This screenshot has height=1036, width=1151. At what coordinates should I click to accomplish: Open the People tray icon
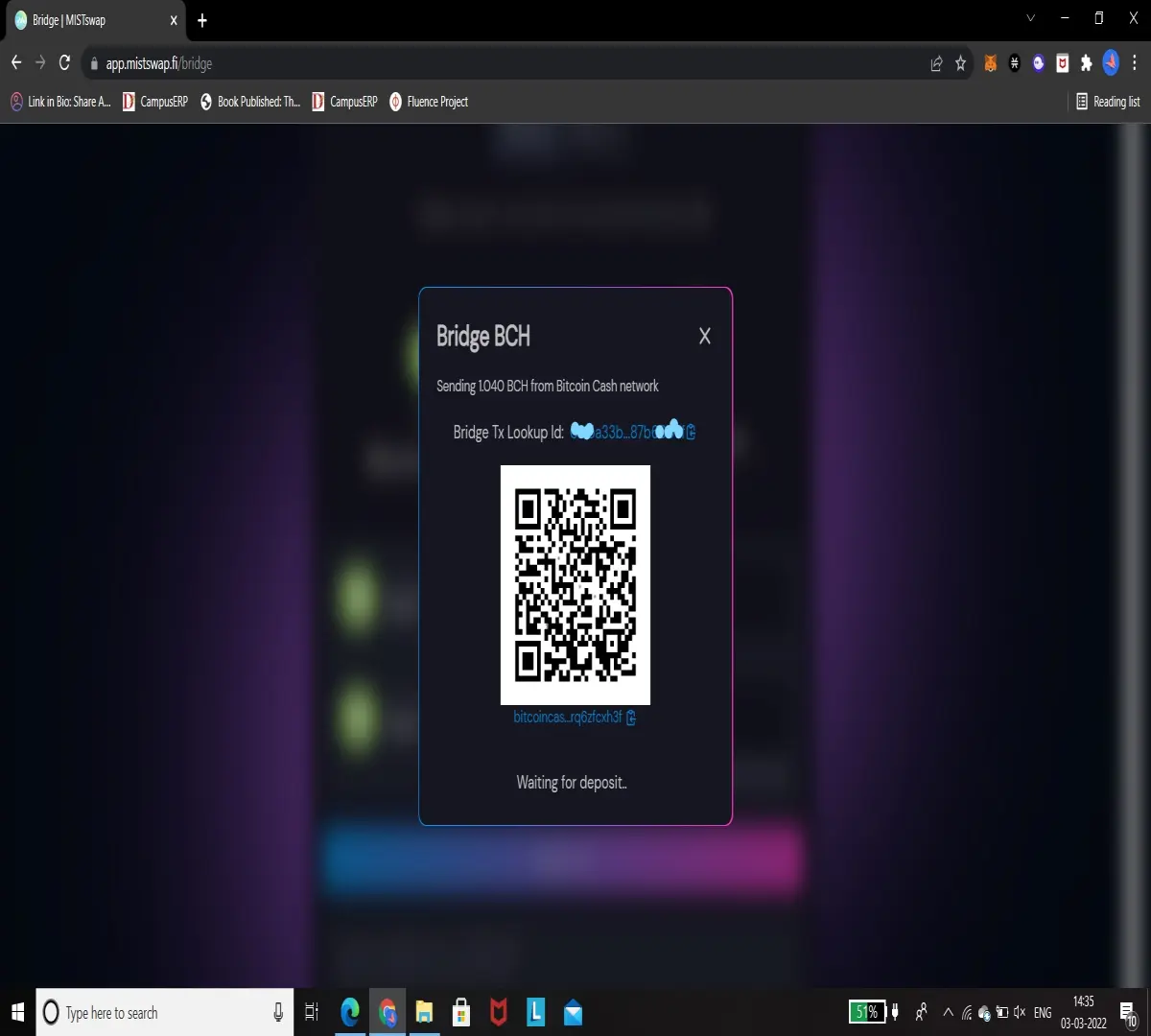click(922, 1012)
